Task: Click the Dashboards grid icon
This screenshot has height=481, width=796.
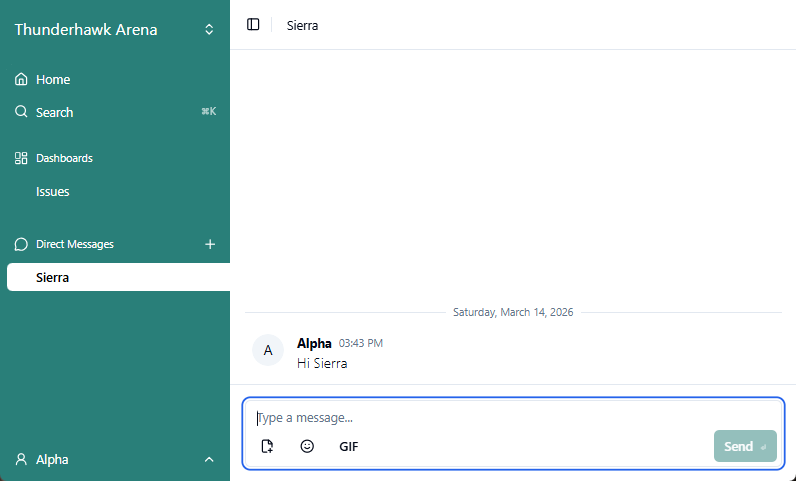Action: click(x=21, y=158)
